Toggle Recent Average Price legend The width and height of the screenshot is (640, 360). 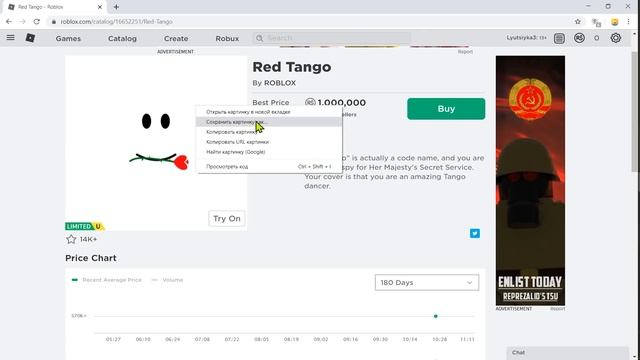coord(107,280)
